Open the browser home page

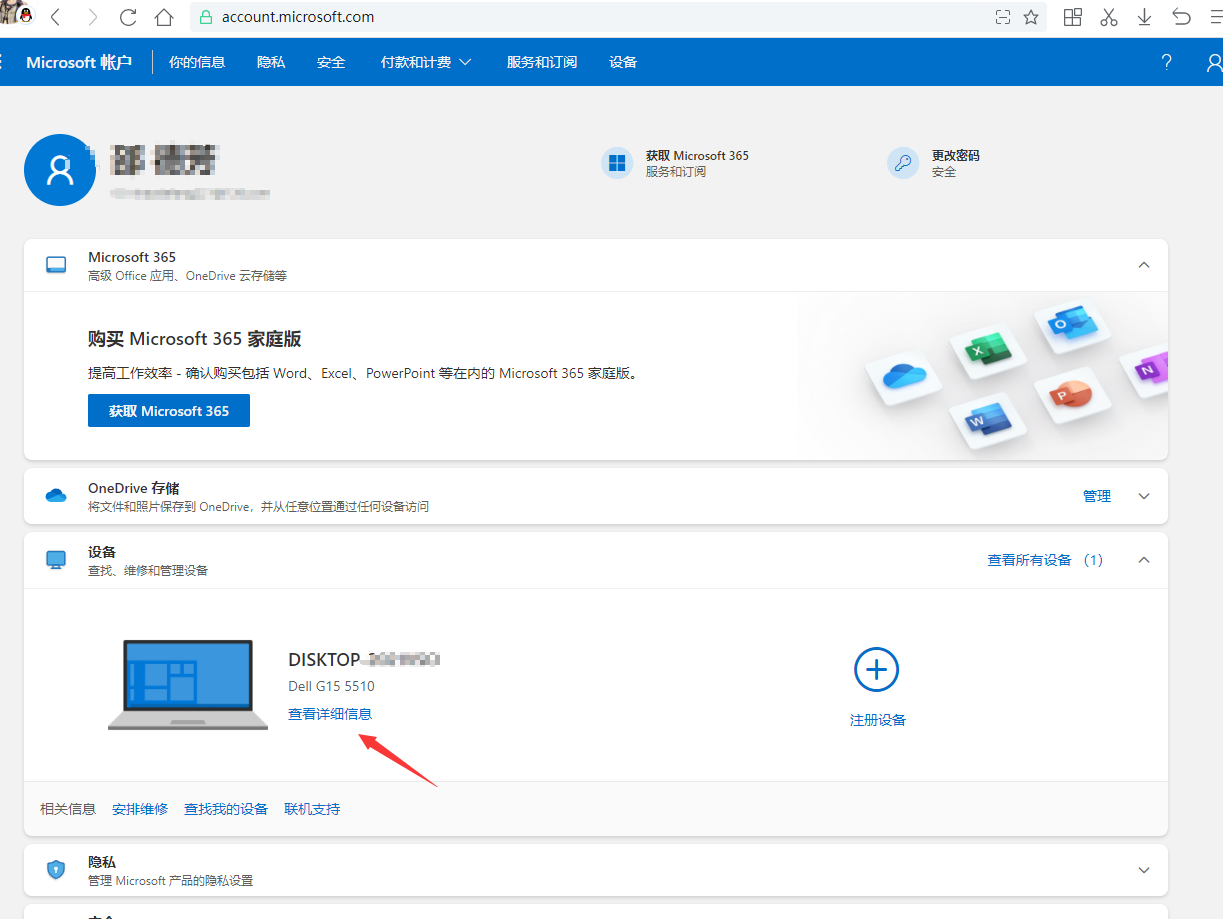coord(164,17)
